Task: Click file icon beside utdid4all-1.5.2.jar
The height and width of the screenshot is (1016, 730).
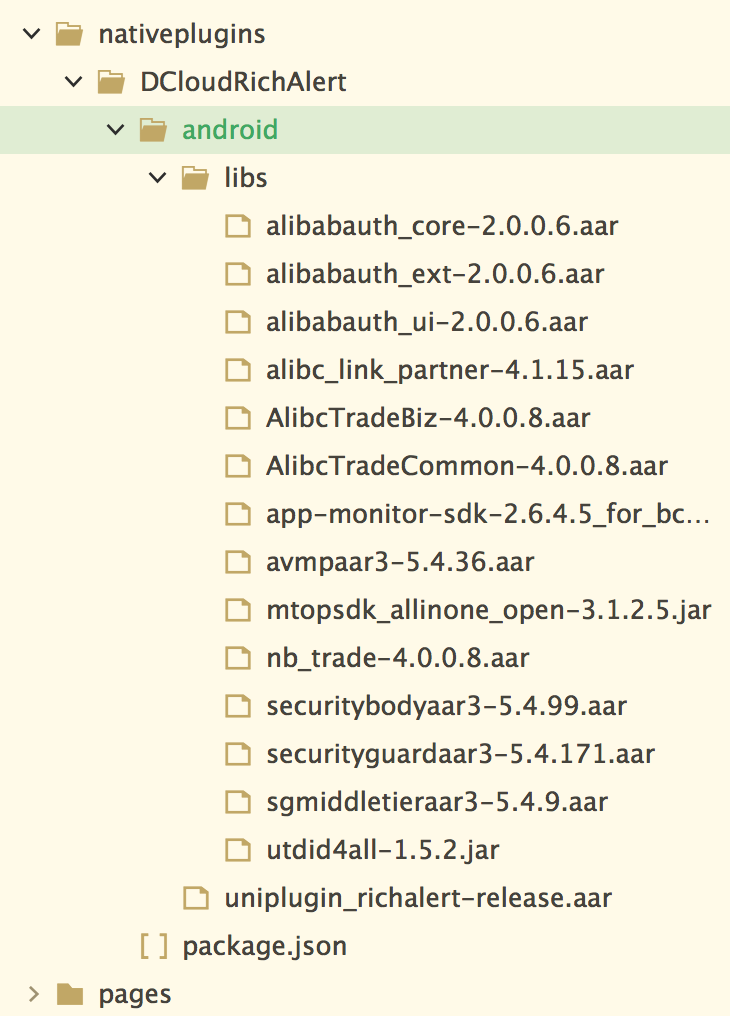Action: (237, 850)
